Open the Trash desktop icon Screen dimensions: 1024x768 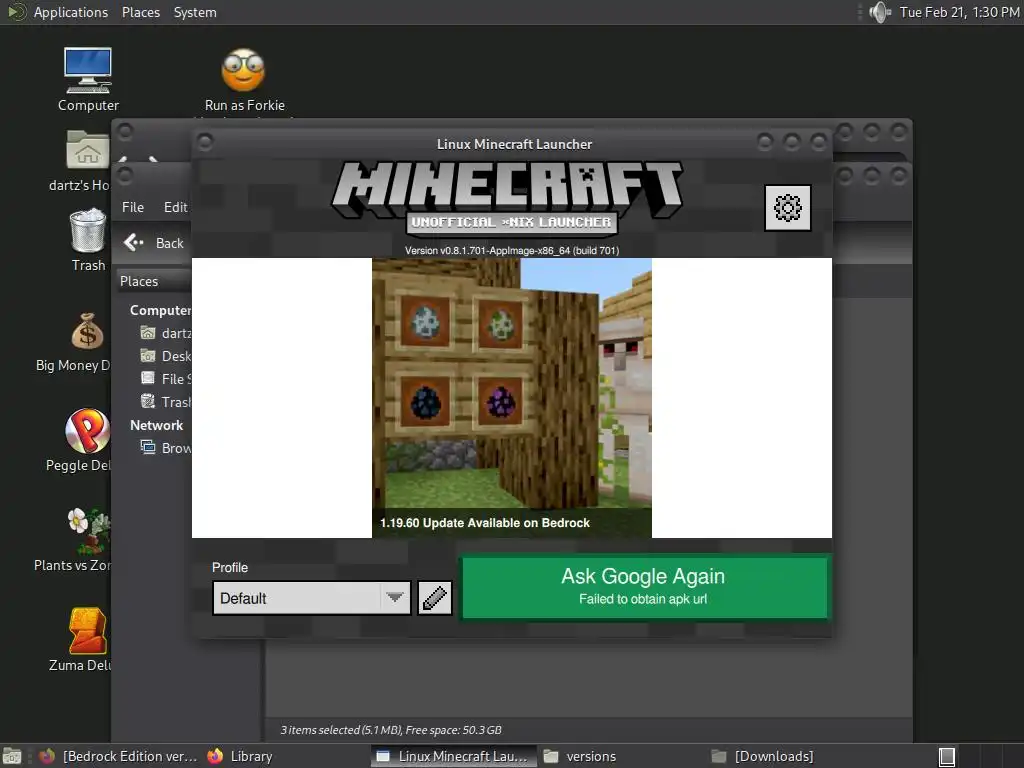pyautogui.click(x=88, y=240)
